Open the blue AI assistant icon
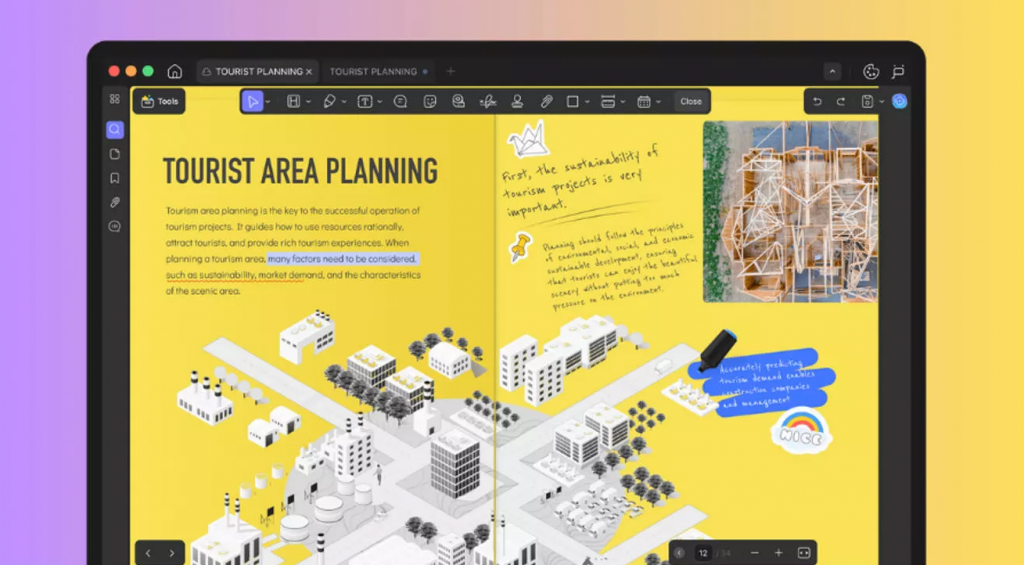Viewport: 1024px width, 565px height. [x=899, y=101]
